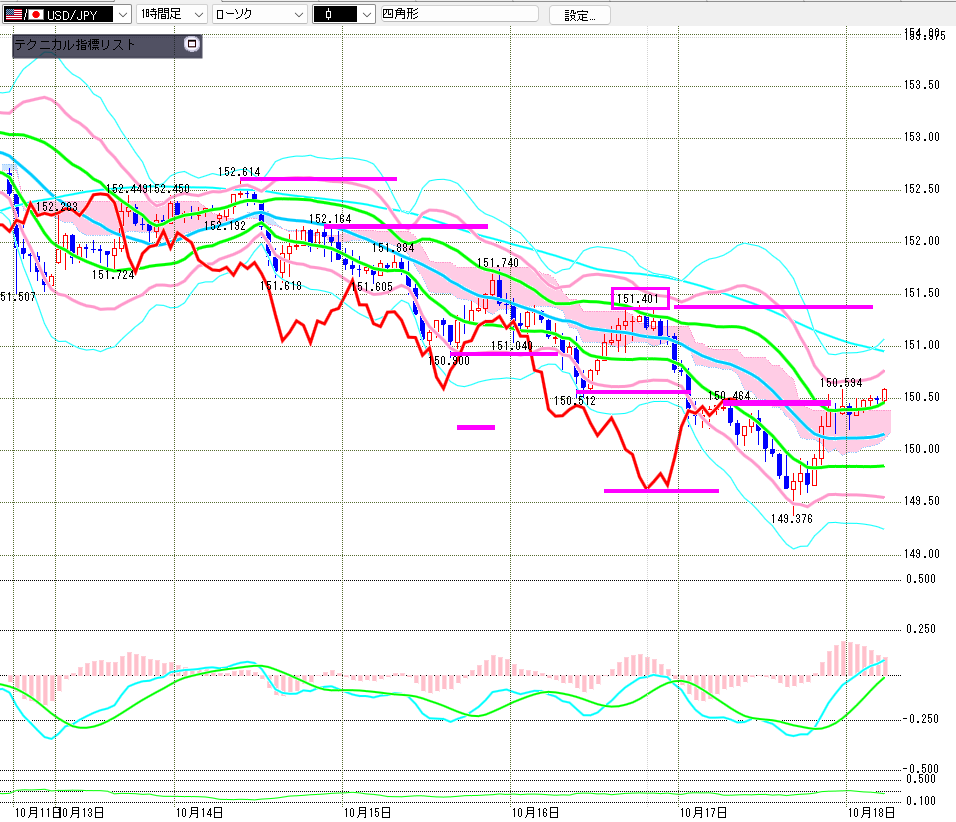Click the 四角形 shape field
Image resolution: width=956 pixels, height=822 pixels.
click(458, 15)
